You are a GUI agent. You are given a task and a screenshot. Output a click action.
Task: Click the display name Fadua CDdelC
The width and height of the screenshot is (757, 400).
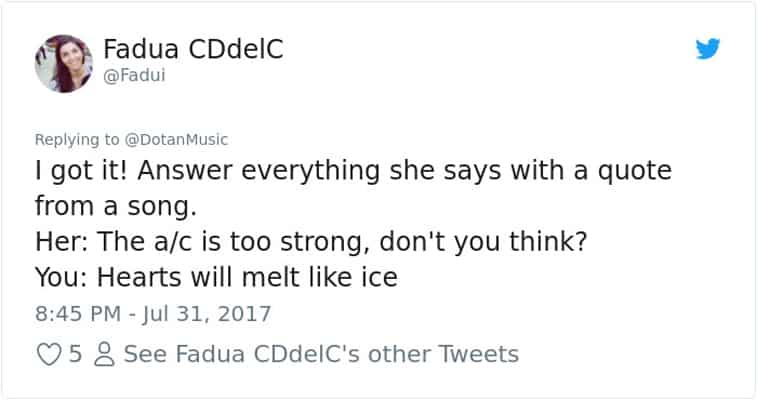(190, 47)
